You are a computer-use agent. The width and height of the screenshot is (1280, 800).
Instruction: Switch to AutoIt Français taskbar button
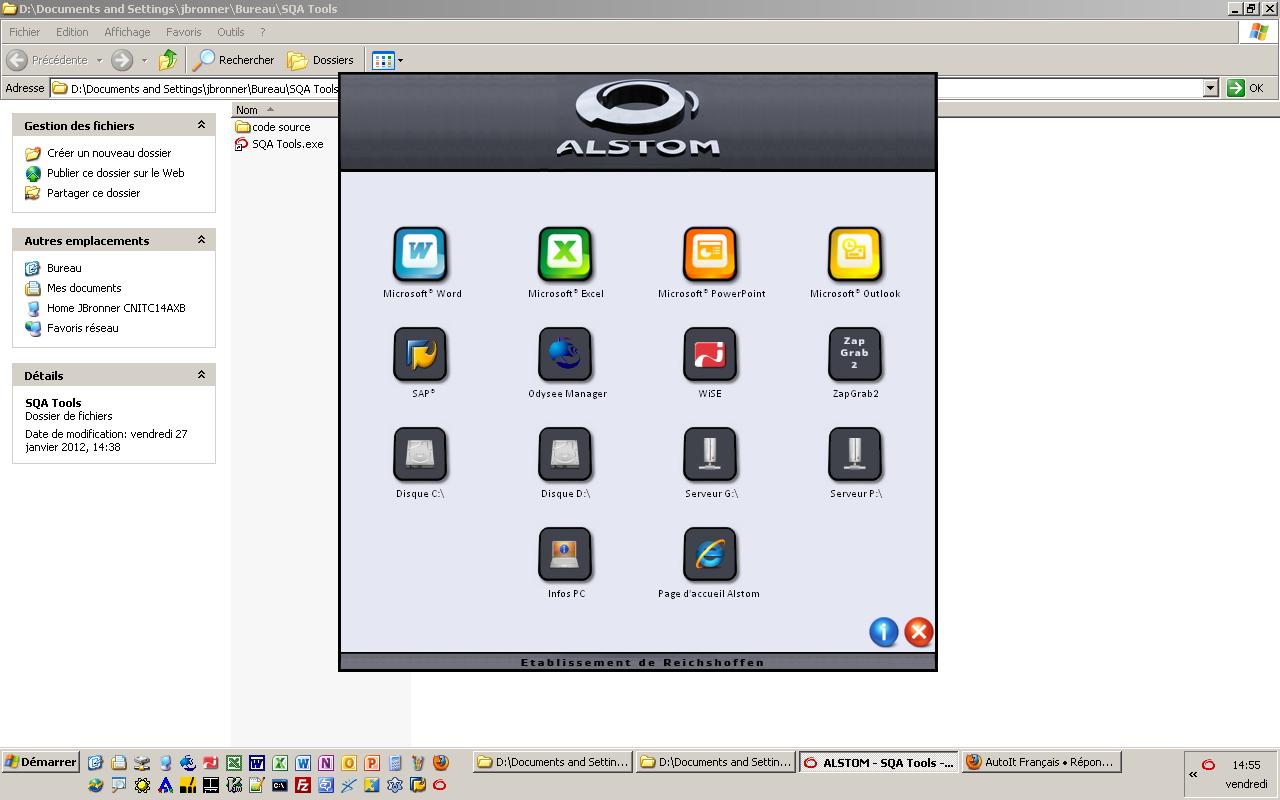point(1041,762)
